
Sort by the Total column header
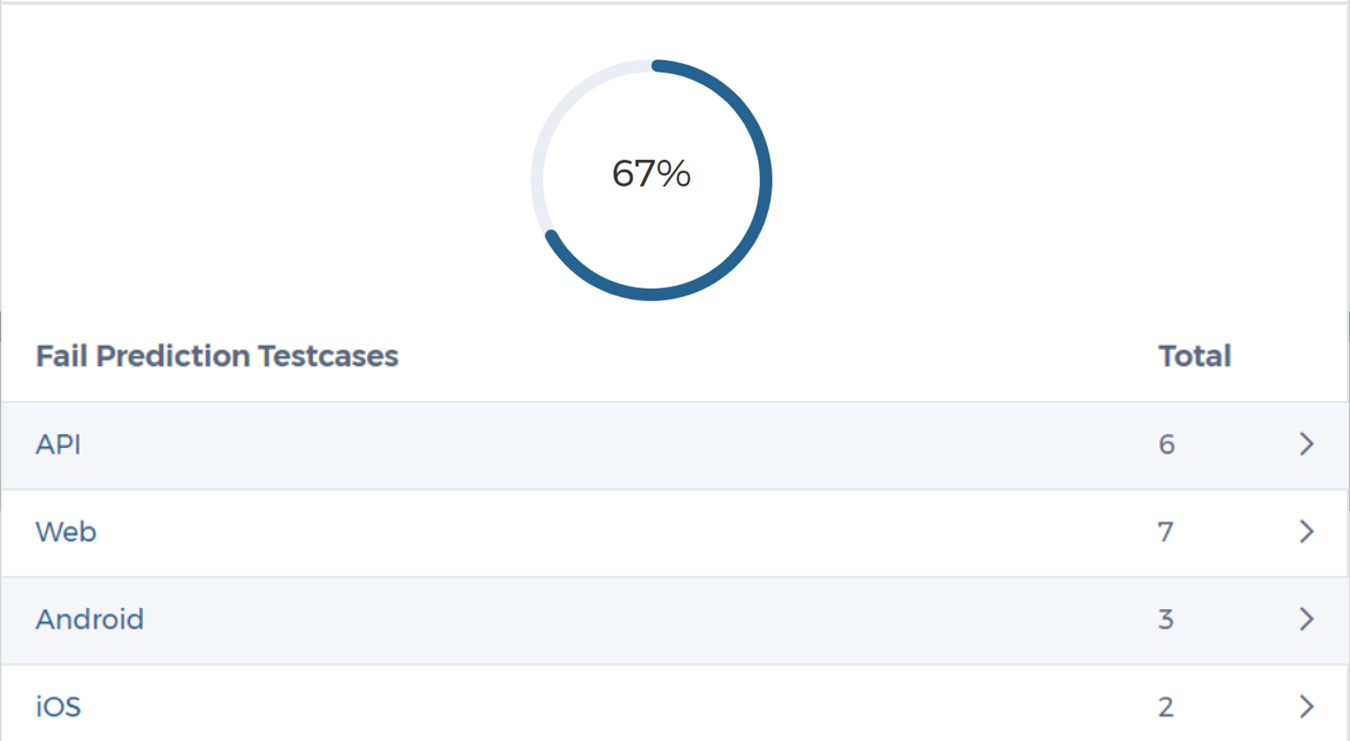click(1194, 356)
